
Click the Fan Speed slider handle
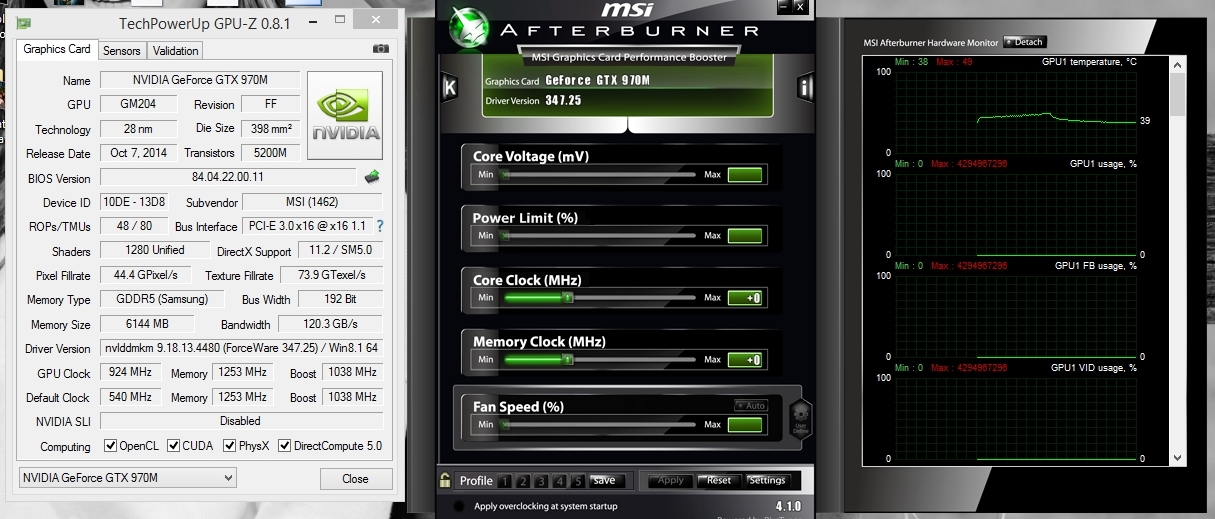[x=506, y=425]
